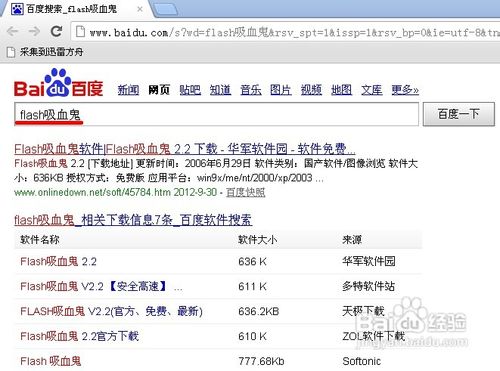Switch to 文库 search category
Viewport: 500px width, 371px height.
coord(372,90)
